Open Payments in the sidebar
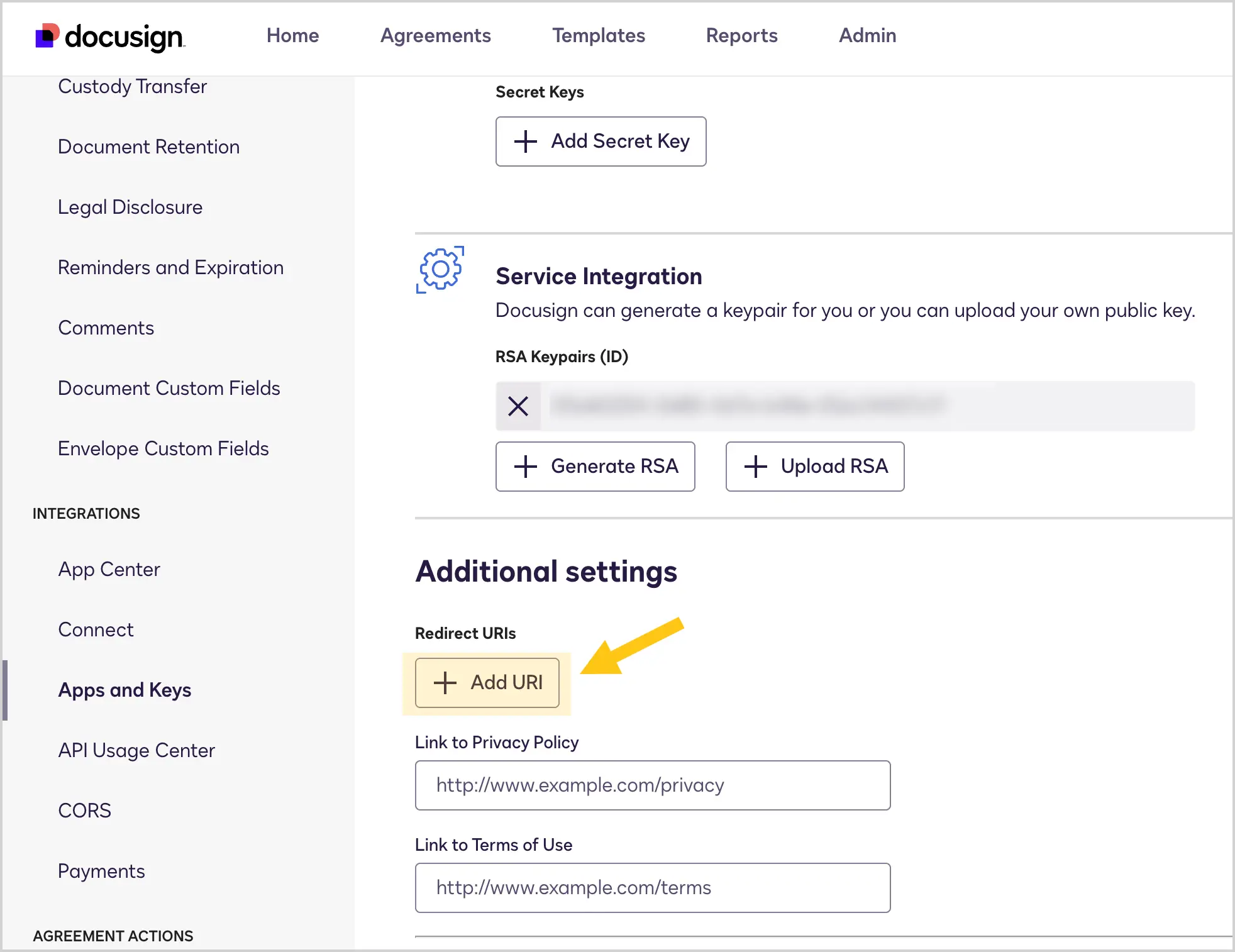The width and height of the screenshot is (1235, 952). [102, 872]
